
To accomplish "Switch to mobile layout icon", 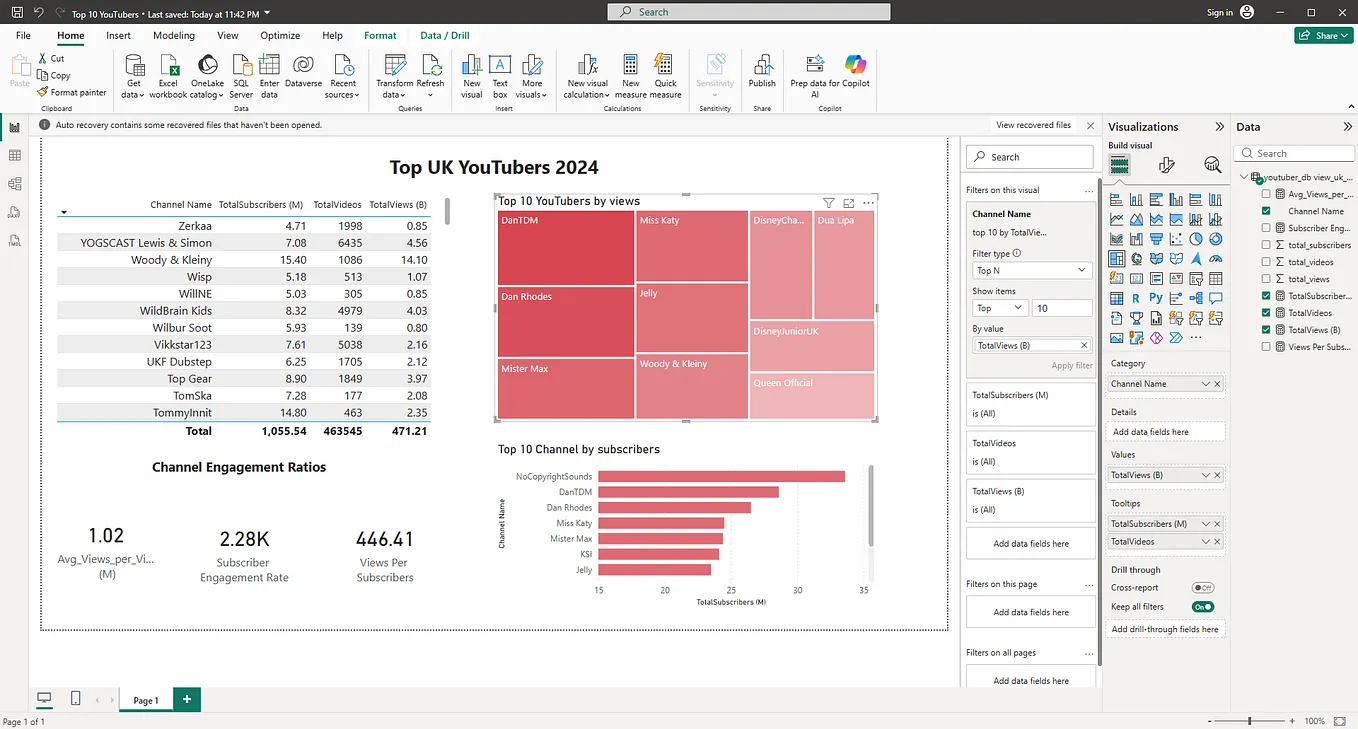I will pyautogui.click(x=76, y=698).
